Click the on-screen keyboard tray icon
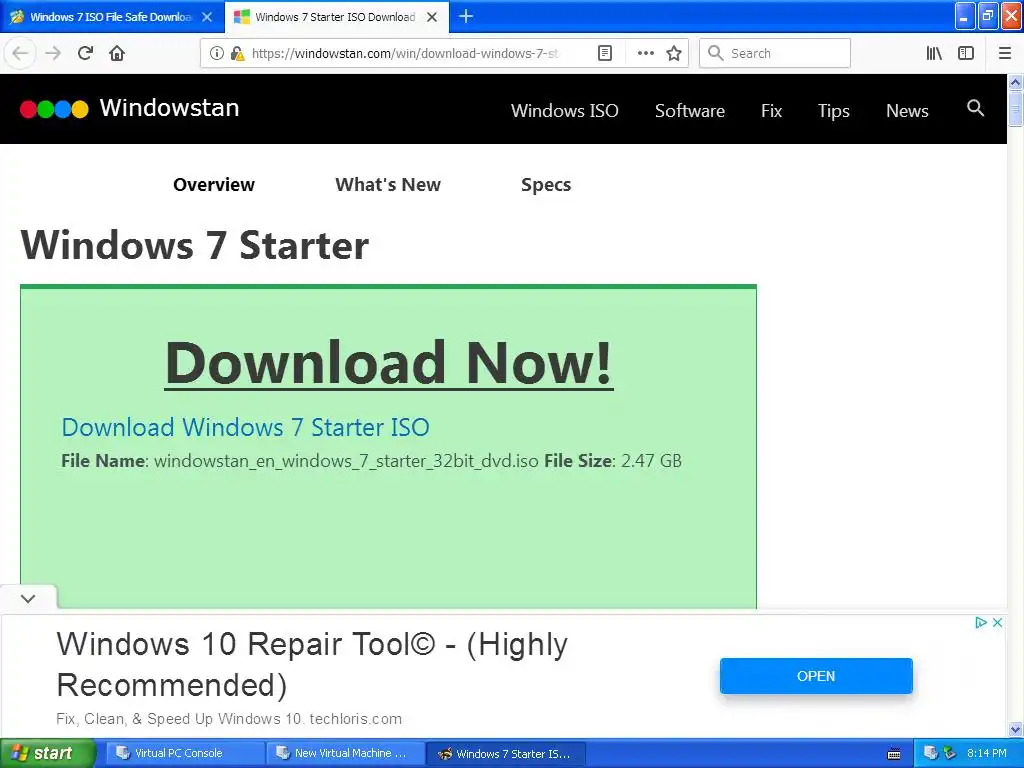This screenshot has width=1024, height=768. point(894,754)
